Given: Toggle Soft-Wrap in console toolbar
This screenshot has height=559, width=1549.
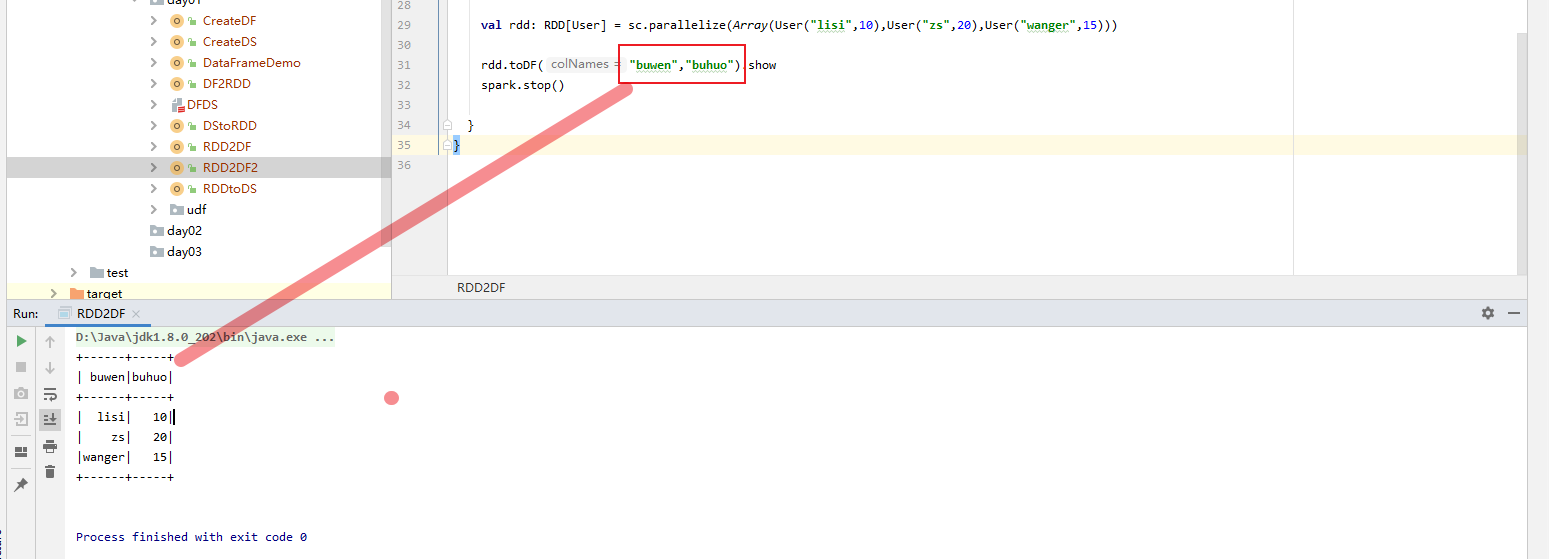Looking at the screenshot, I should (x=50, y=394).
